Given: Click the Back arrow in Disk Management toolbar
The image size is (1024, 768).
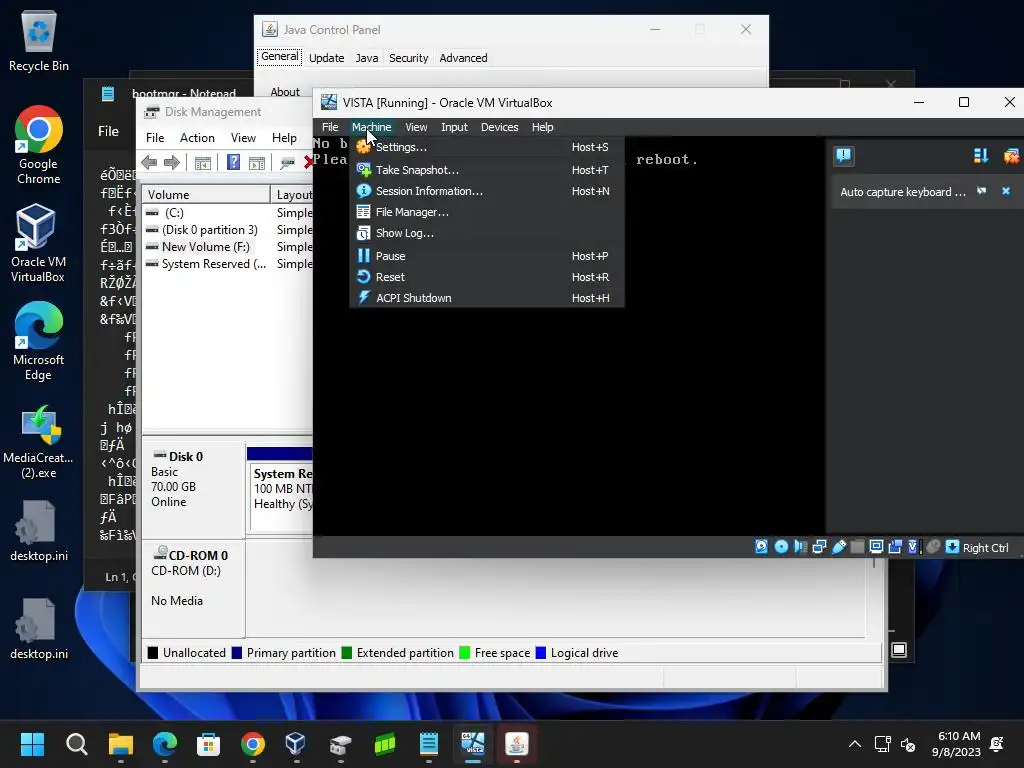Looking at the screenshot, I should click(x=149, y=163).
